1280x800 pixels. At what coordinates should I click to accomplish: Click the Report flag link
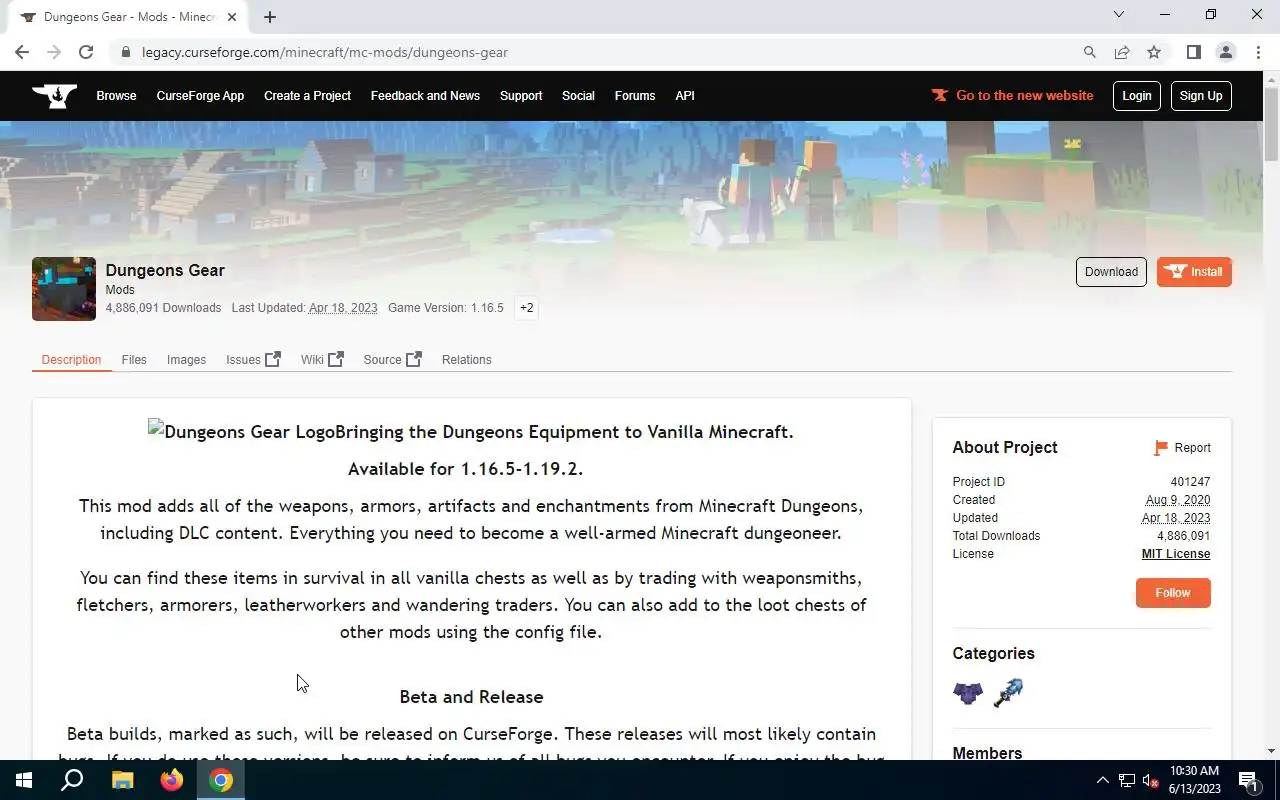[1182, 448]
